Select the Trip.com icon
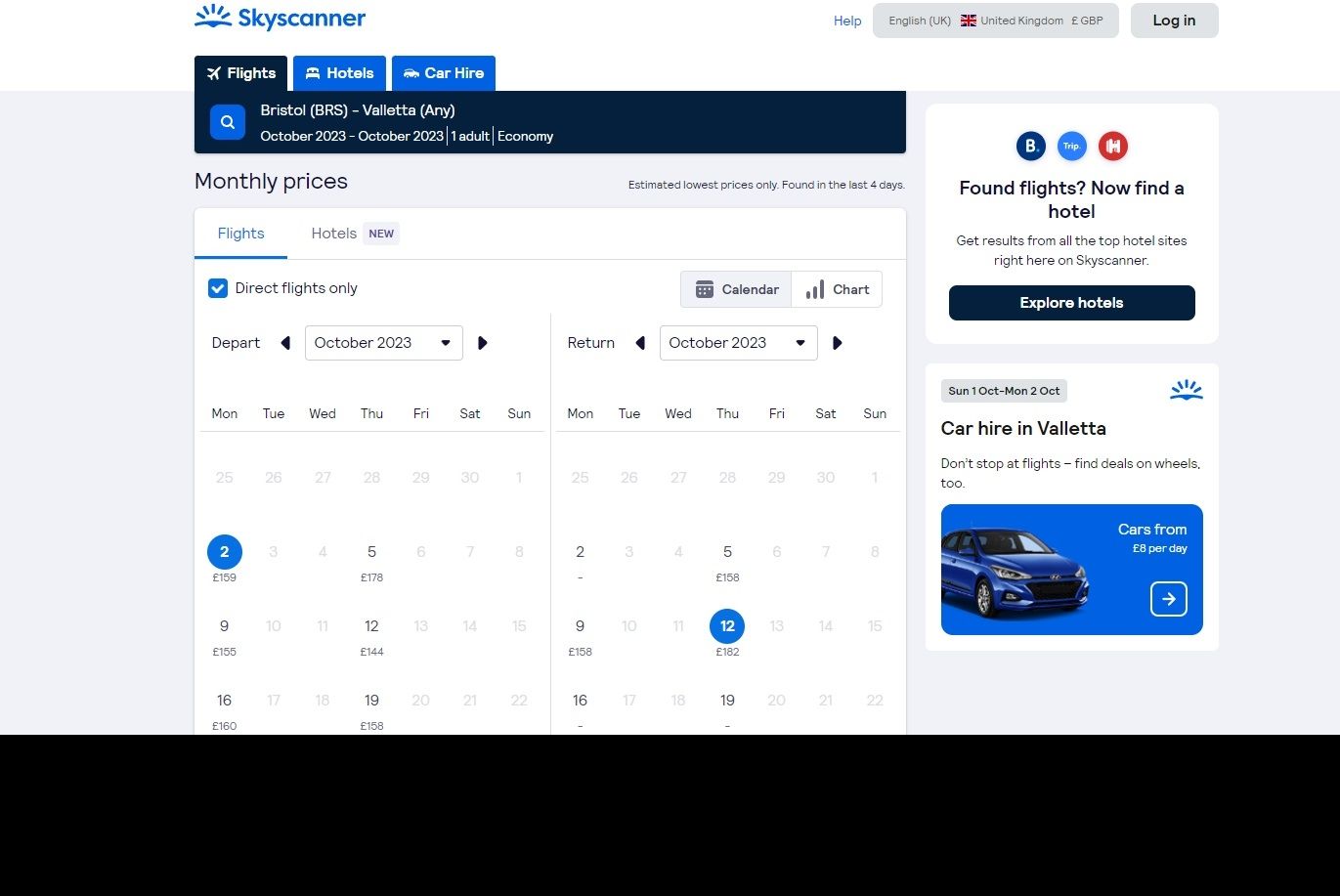The height and width of the screenshot is (896, 1340). pos(1071,146)
